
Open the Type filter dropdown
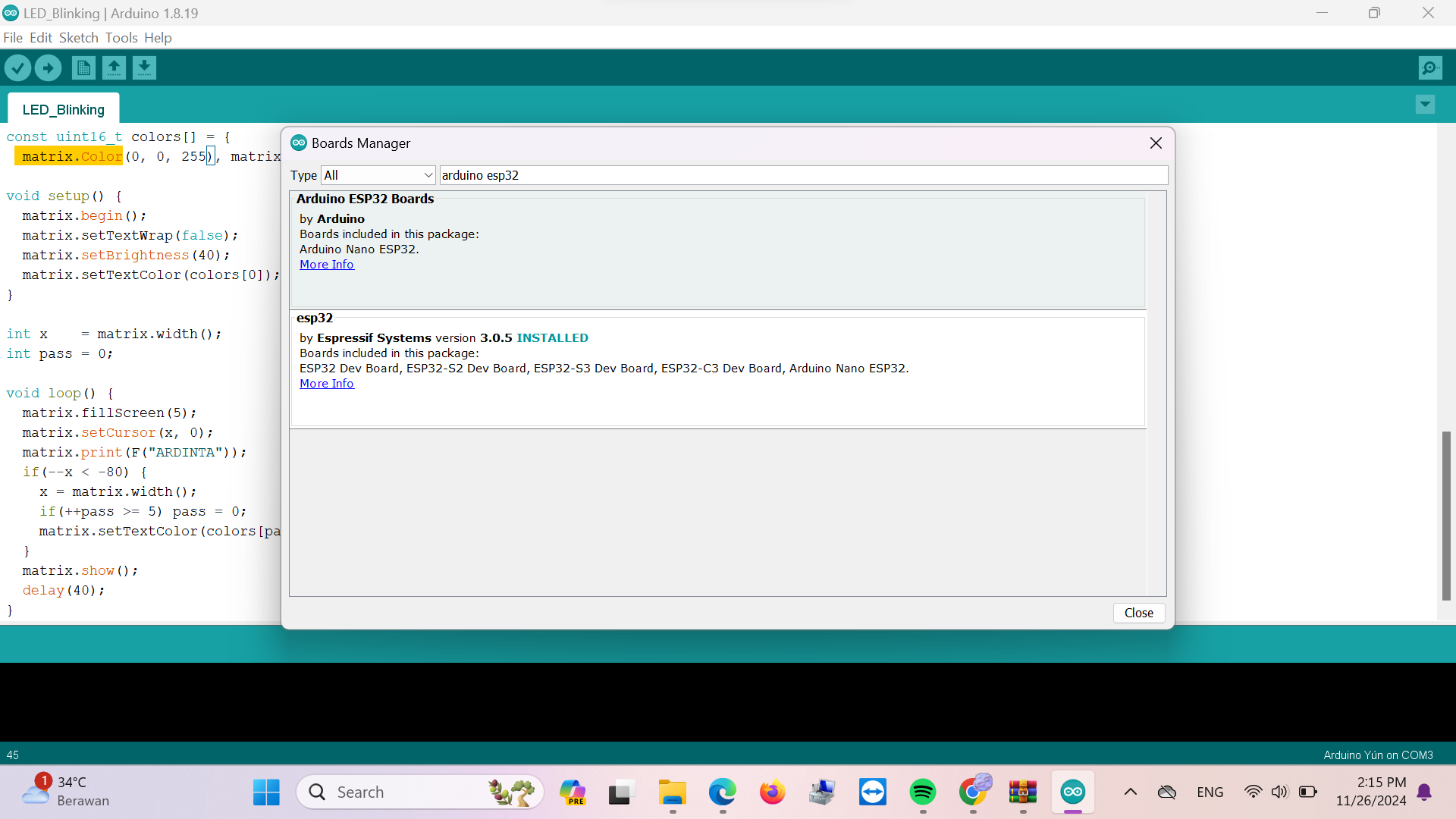(378, 175)
